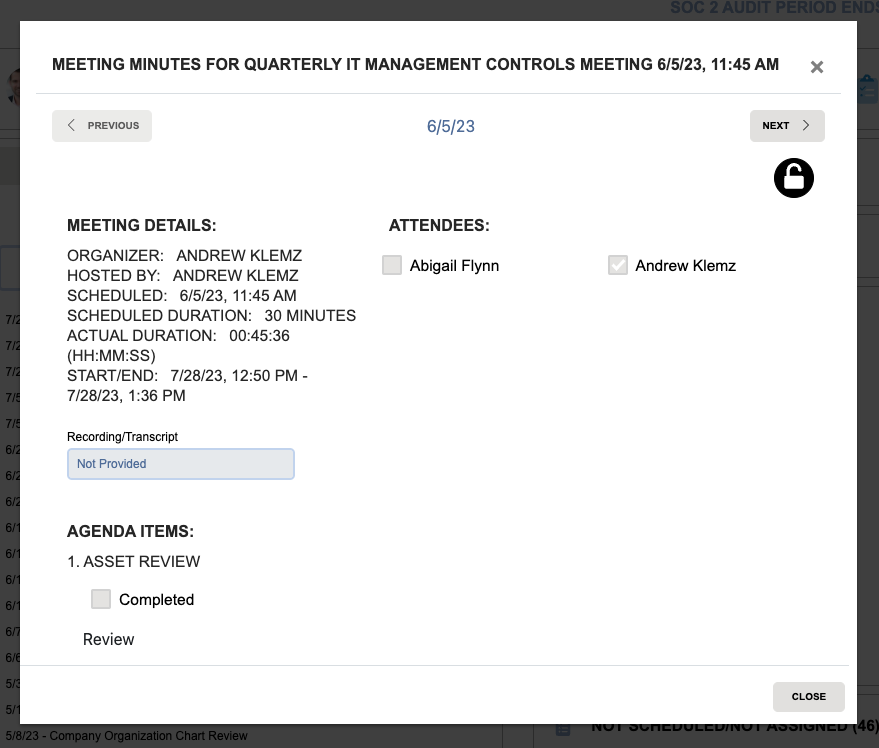879x748 pixels.
Task: Select the 6/5/23 date heading
Action: 450,125
